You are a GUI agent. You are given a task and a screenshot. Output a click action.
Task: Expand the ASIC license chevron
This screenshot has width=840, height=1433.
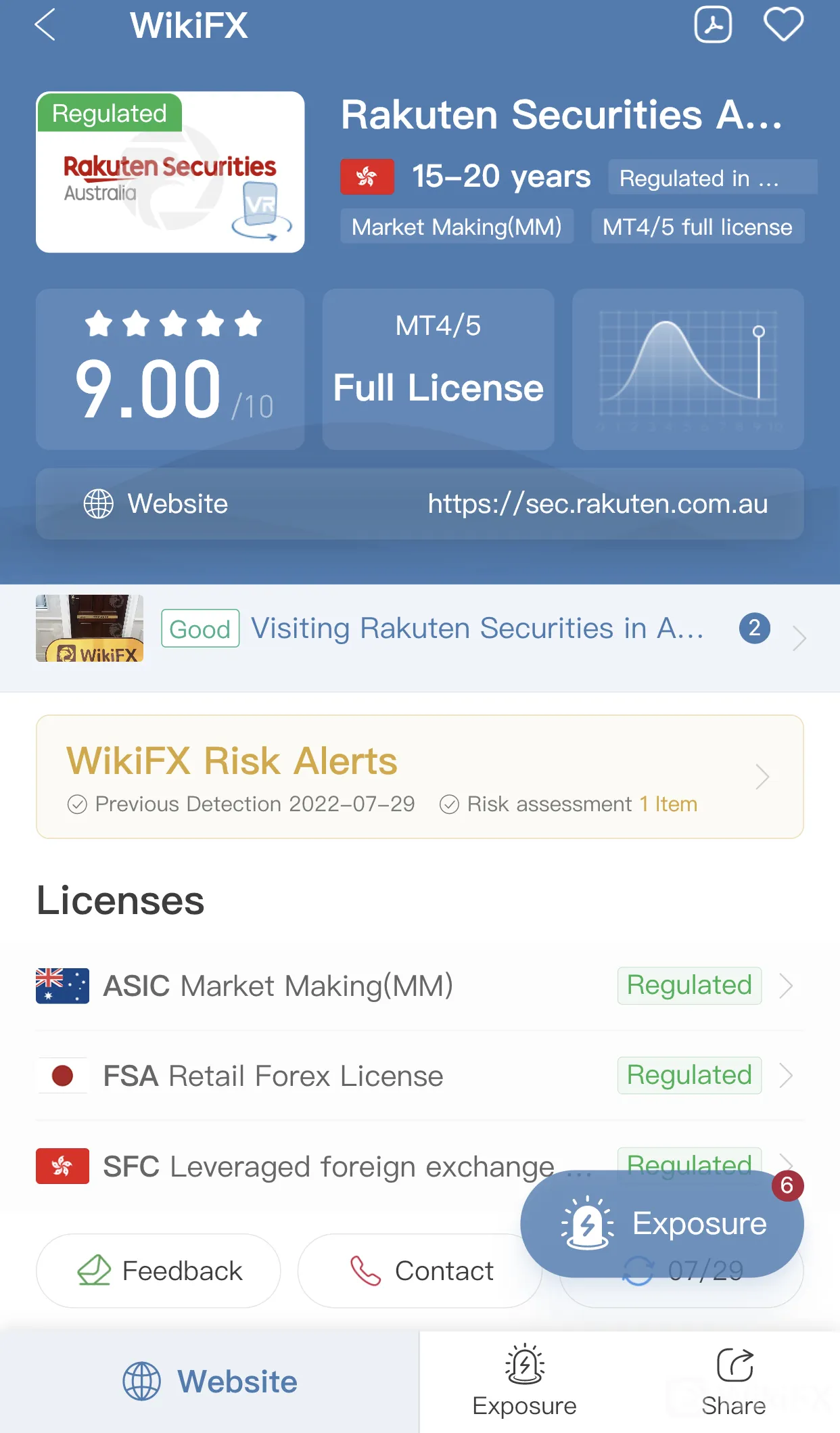(786, 986)
